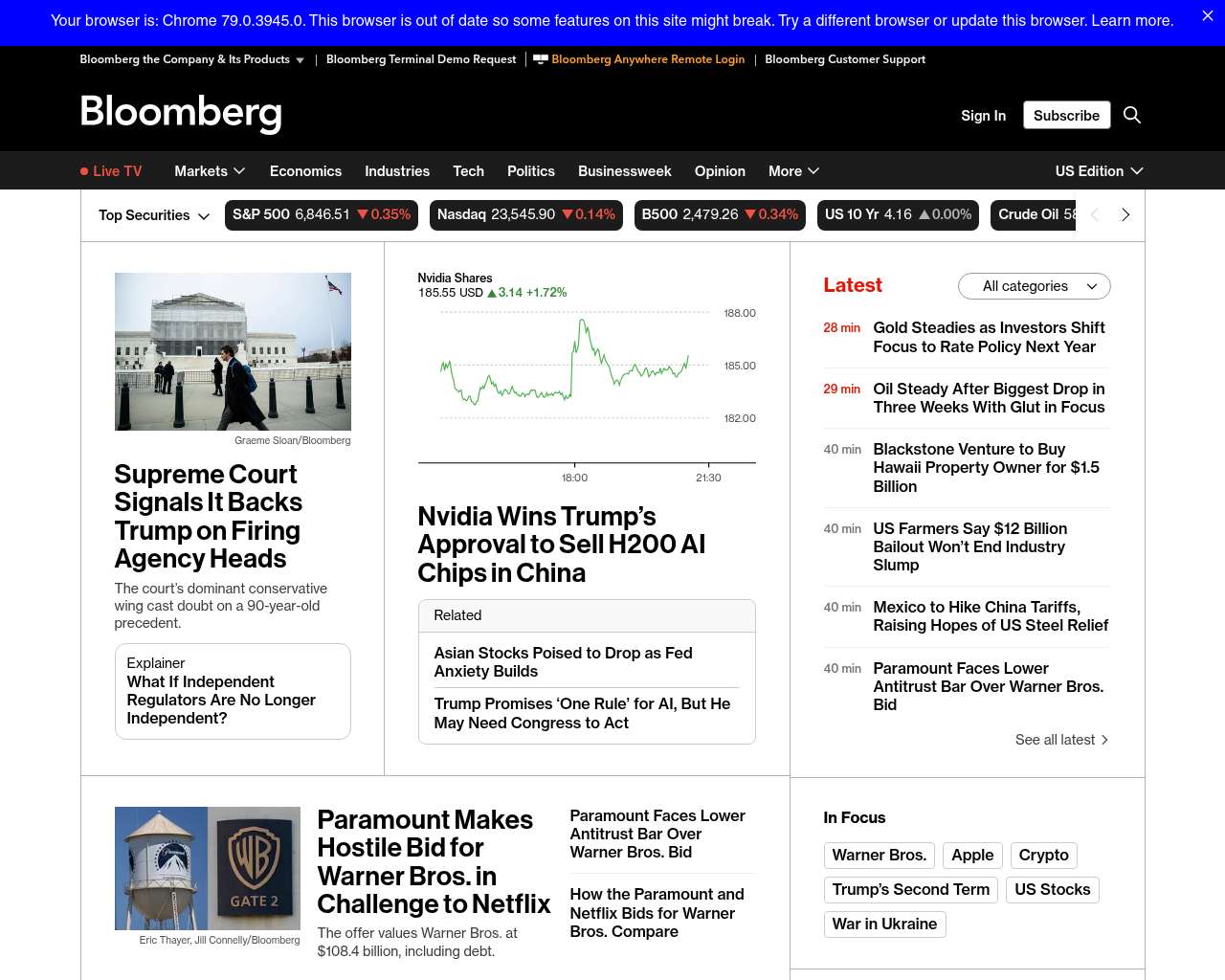Expand the Top Securities selector

153,215
